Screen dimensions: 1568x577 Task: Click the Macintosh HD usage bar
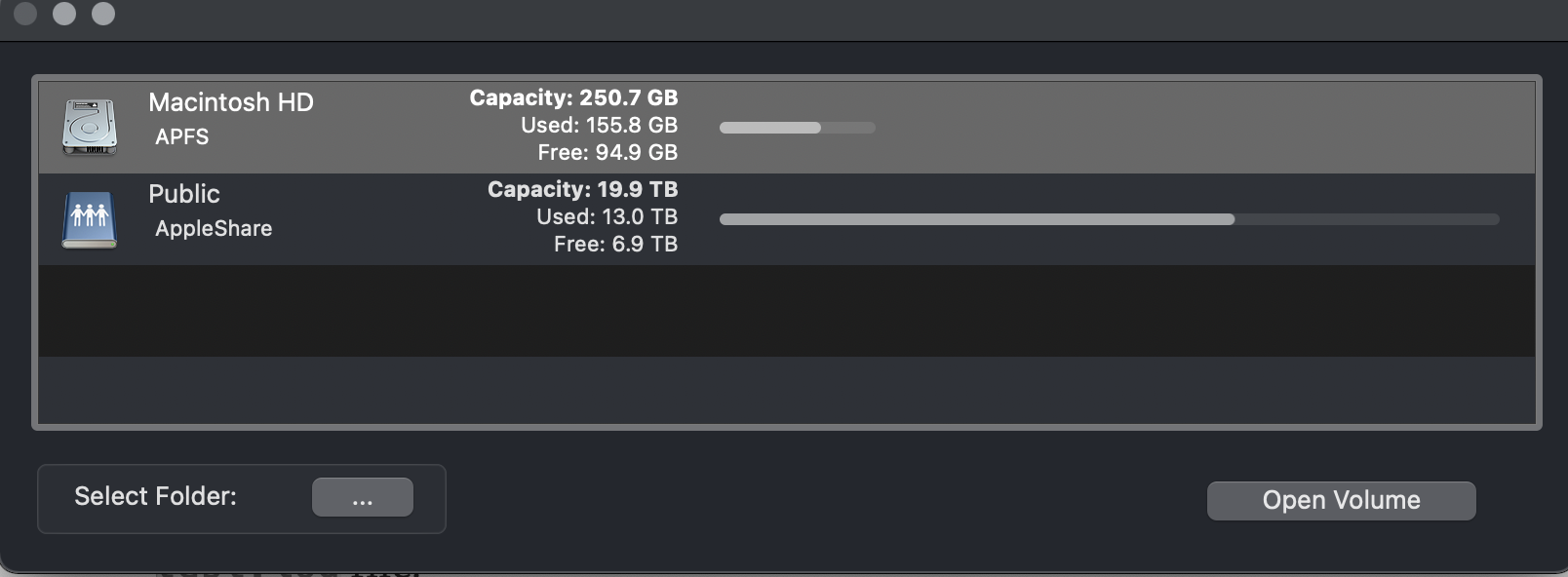tap(797, 128)
